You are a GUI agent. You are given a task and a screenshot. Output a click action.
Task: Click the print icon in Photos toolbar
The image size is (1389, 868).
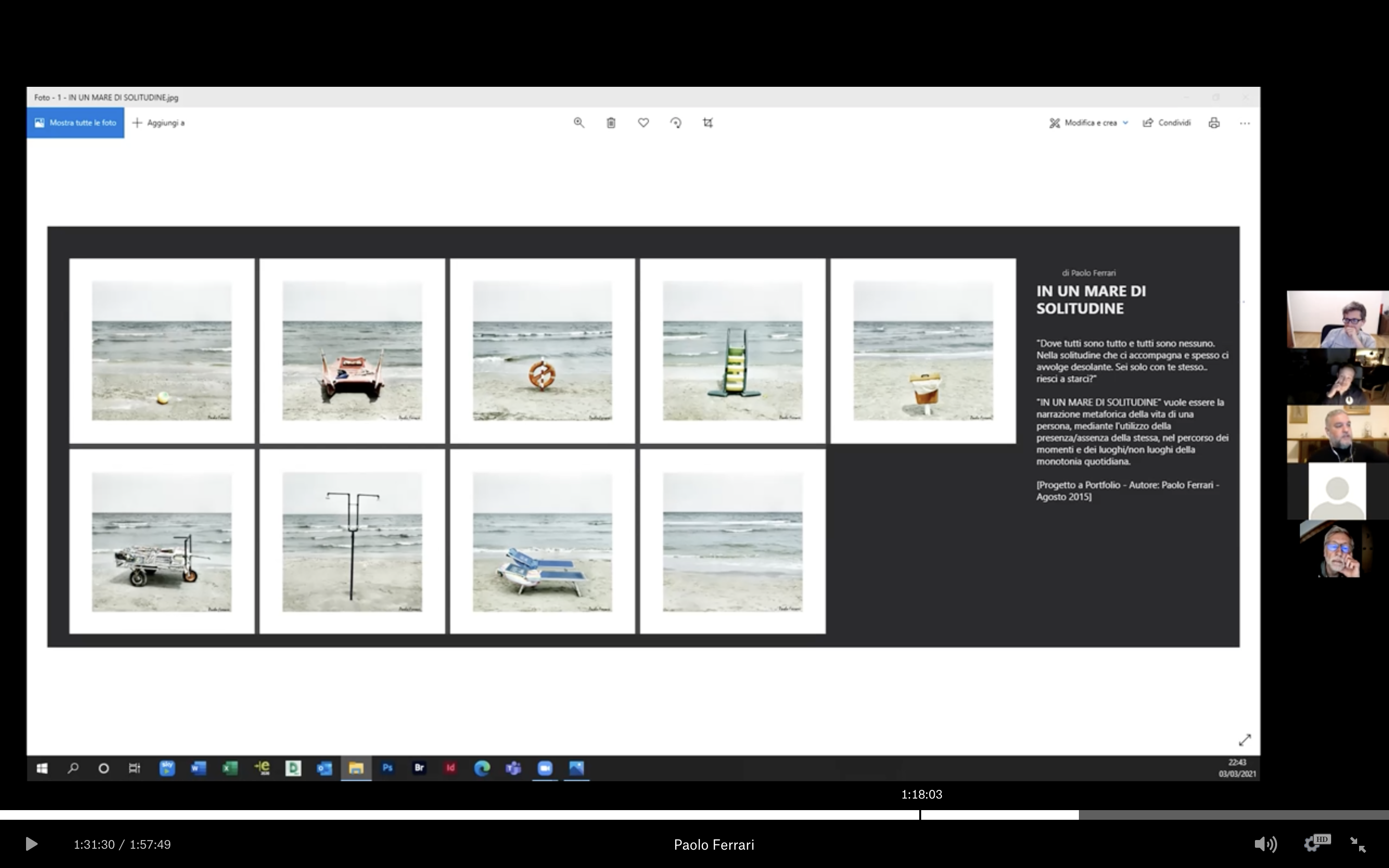pyautogui.click(x=1214, y=123)
